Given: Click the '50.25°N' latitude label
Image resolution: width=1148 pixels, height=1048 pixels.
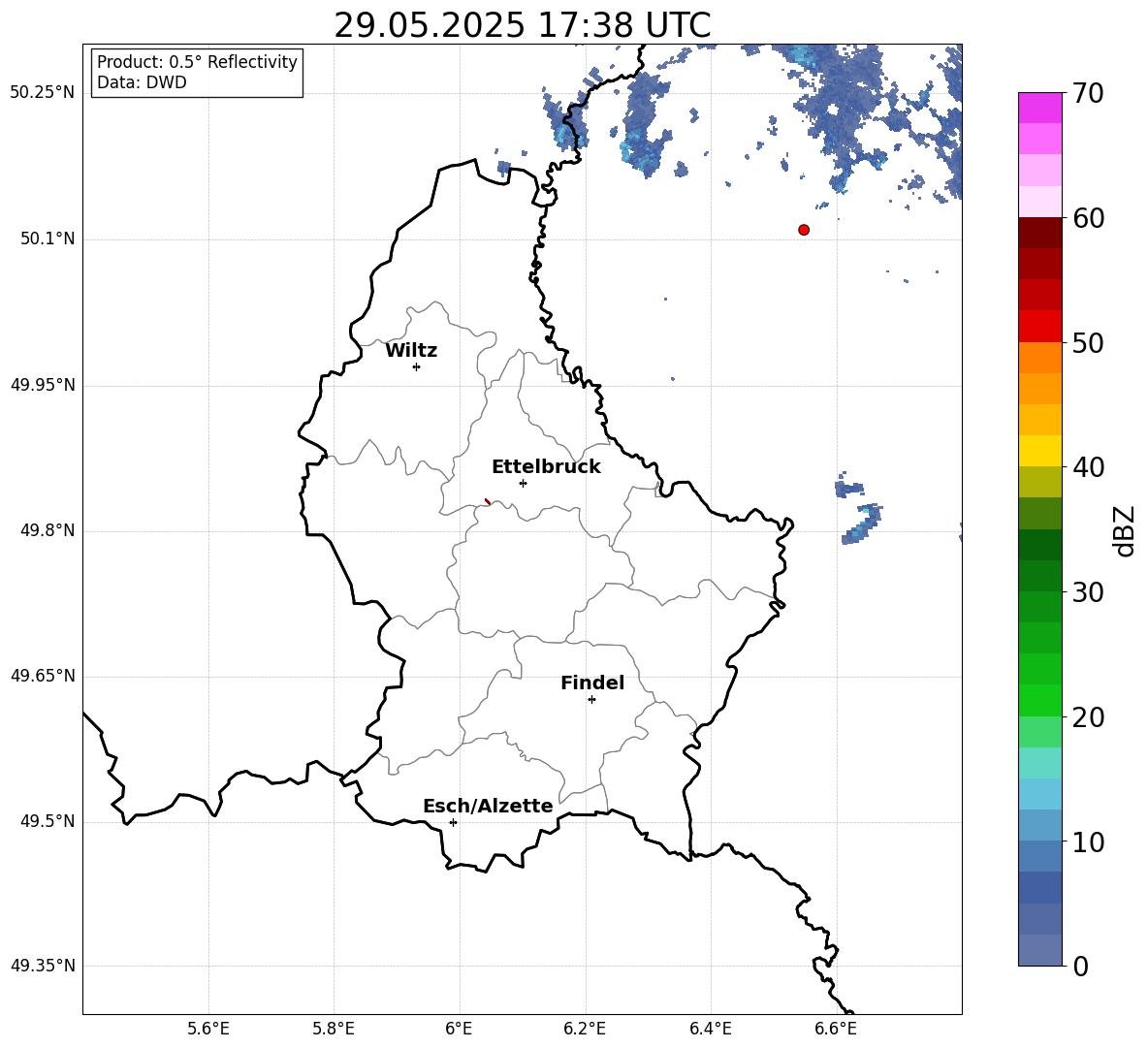Looking at the screenshot, I should (x=43, y=93).
